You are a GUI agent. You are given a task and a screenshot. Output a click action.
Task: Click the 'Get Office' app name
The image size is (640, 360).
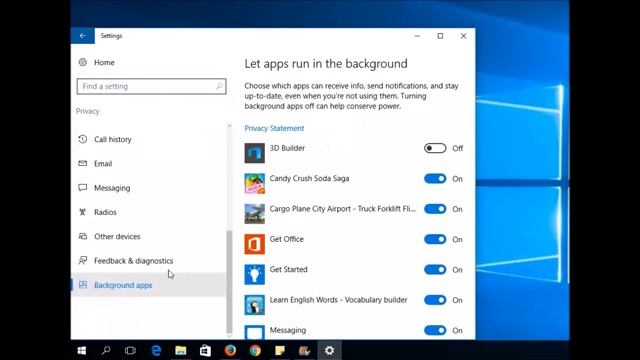(x=287, y=239)
